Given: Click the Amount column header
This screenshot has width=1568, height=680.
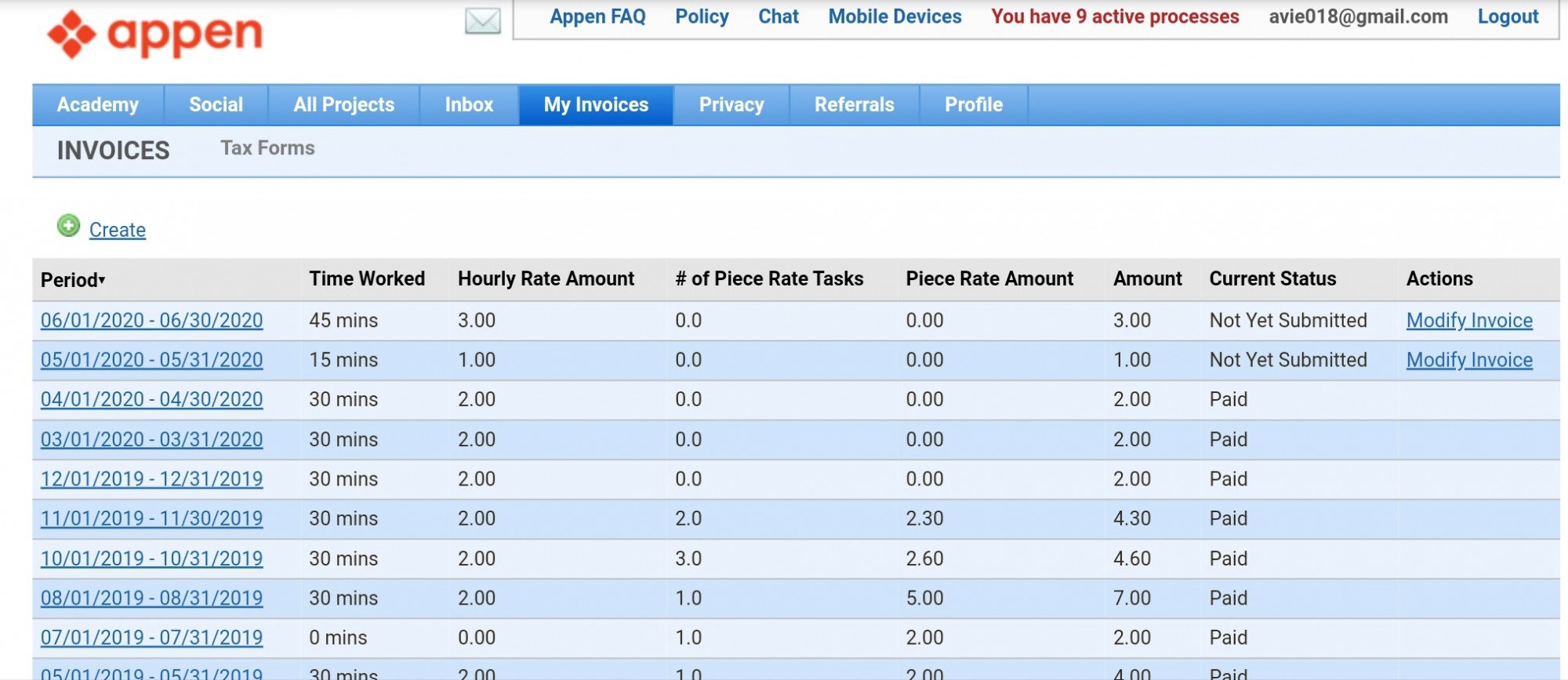Looking at the screenshot, I should click(x=1148, y=278).
